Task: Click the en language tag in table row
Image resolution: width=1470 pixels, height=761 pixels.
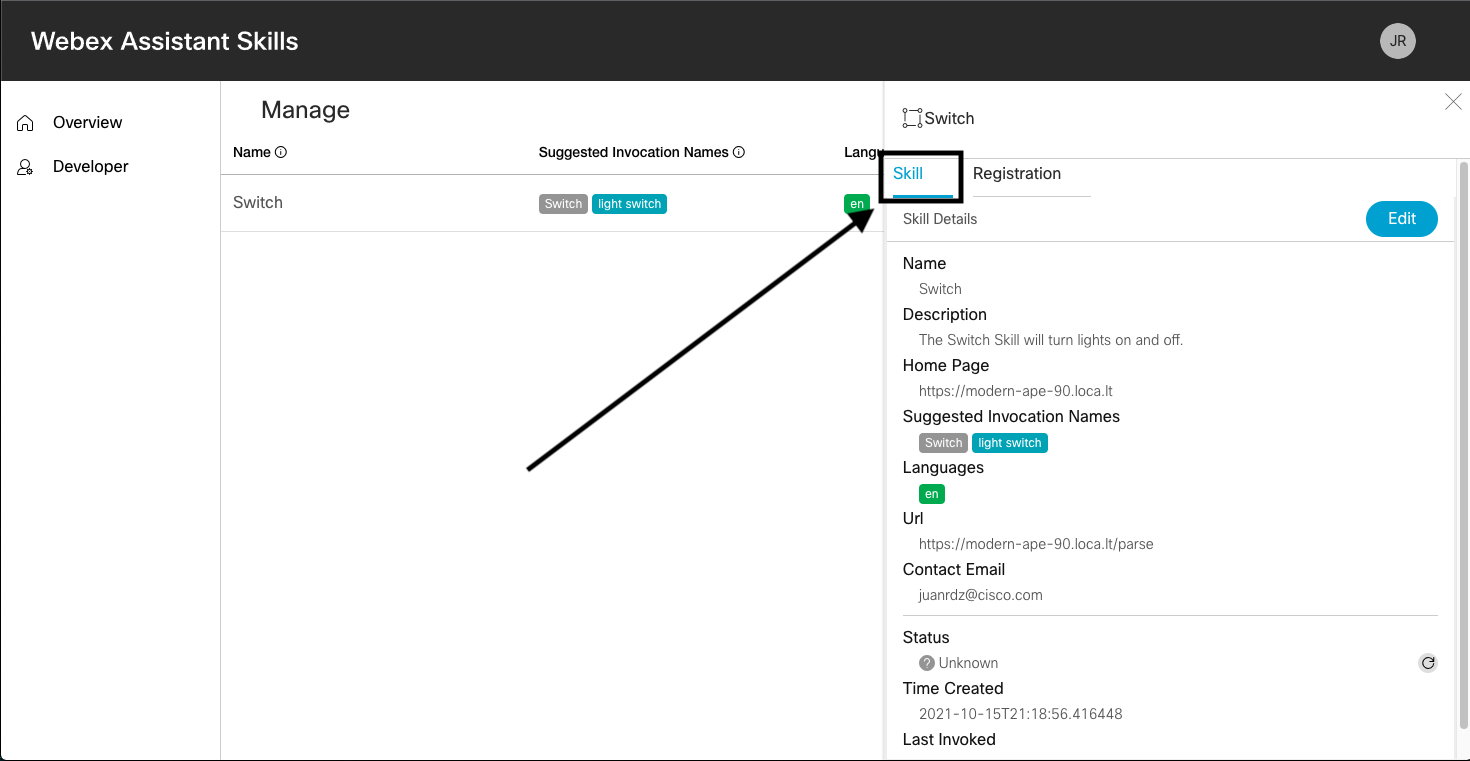Action: coord(857,204)
